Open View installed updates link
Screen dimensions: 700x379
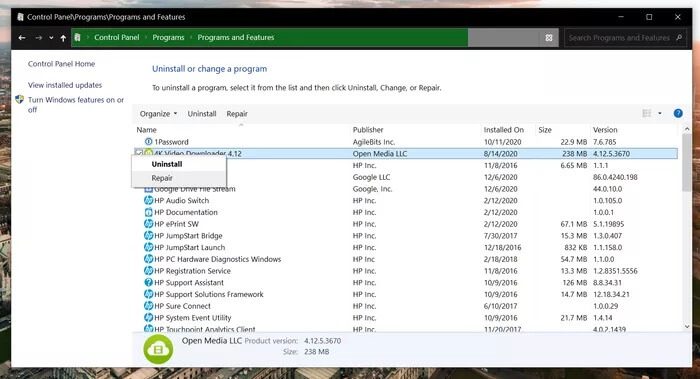coord(65,85)
